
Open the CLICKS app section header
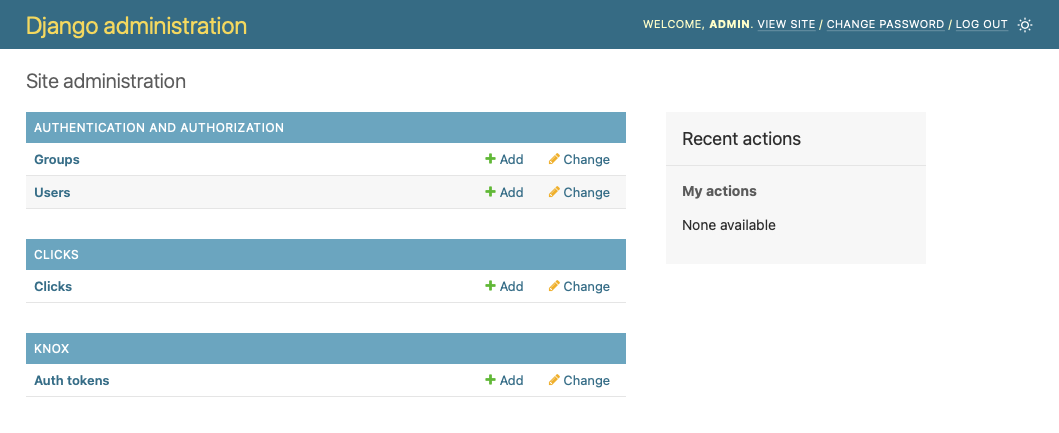click(x=56, y=255)
